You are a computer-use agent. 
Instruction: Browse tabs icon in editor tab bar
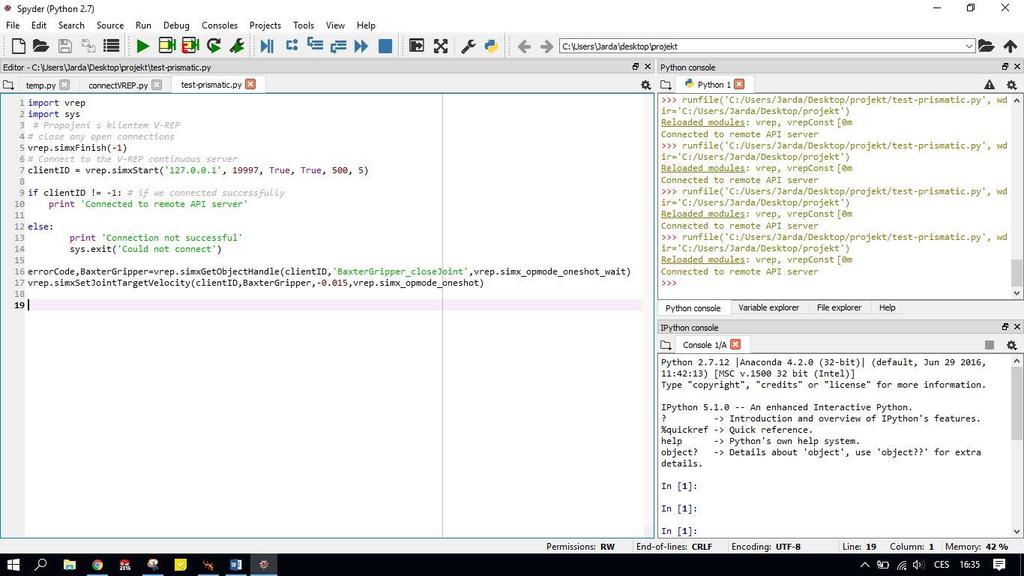click(8, 85)
